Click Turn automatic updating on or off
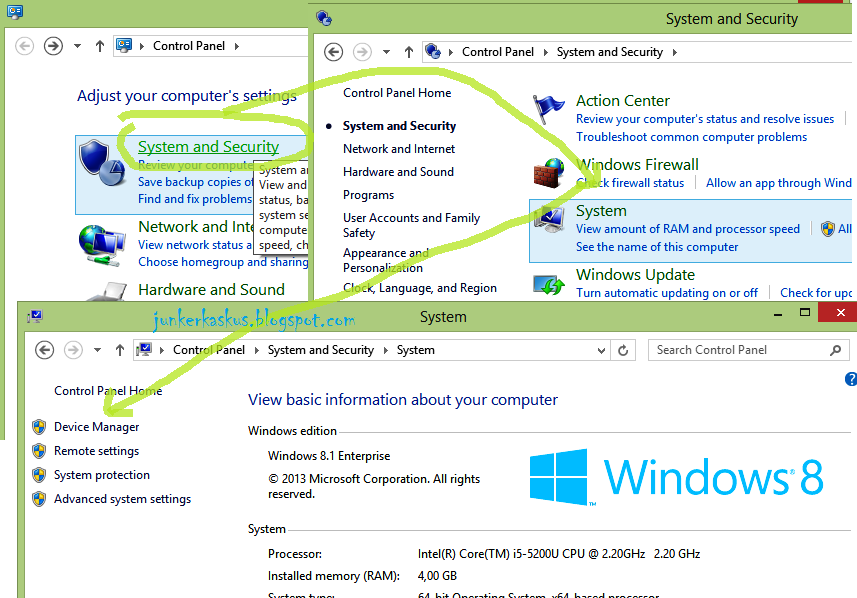The height and width of the screenshot is (598, 857). click(x=667, y=293)
